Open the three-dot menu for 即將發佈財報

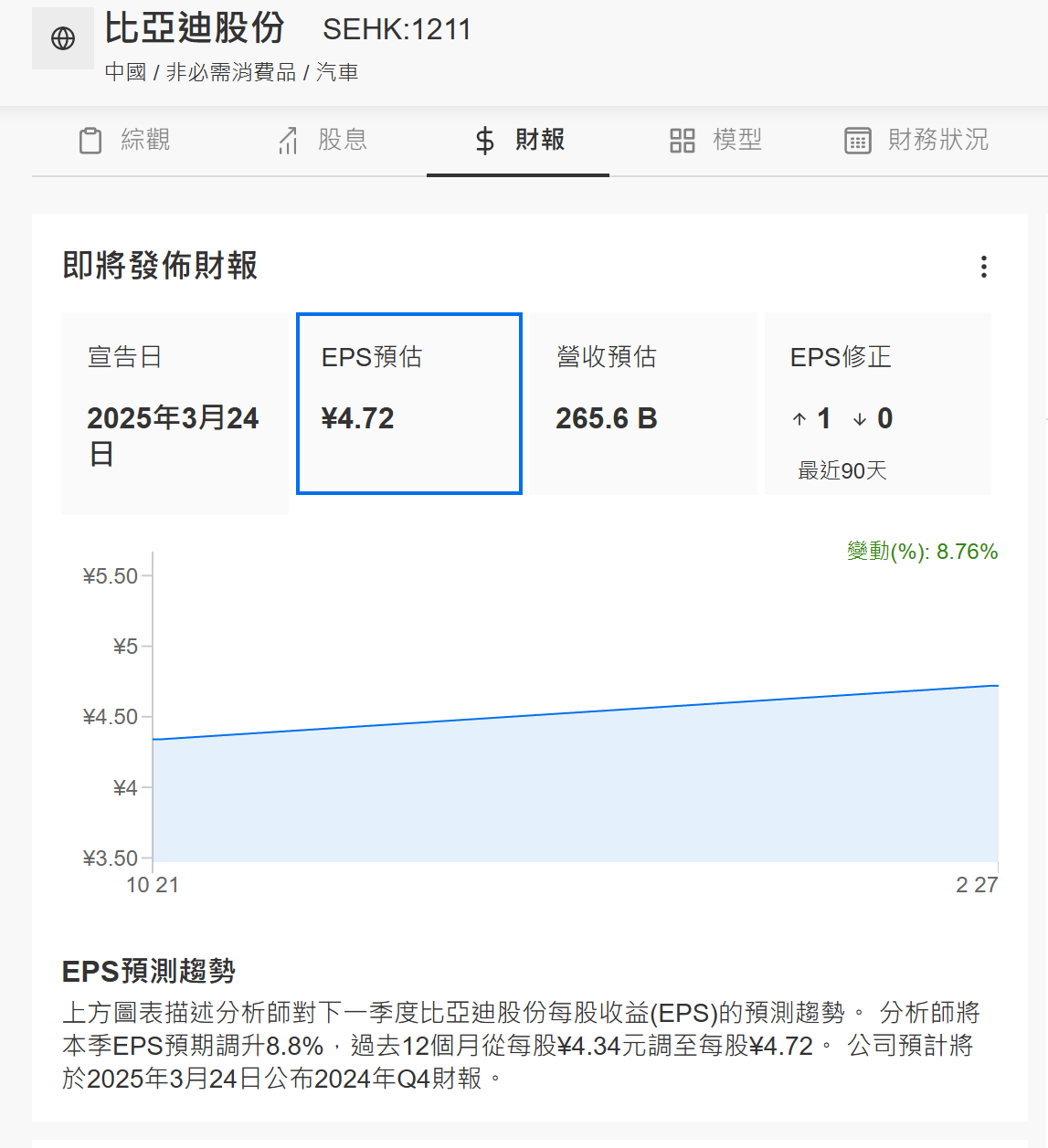pyautogui.click(x=984, y=267)
